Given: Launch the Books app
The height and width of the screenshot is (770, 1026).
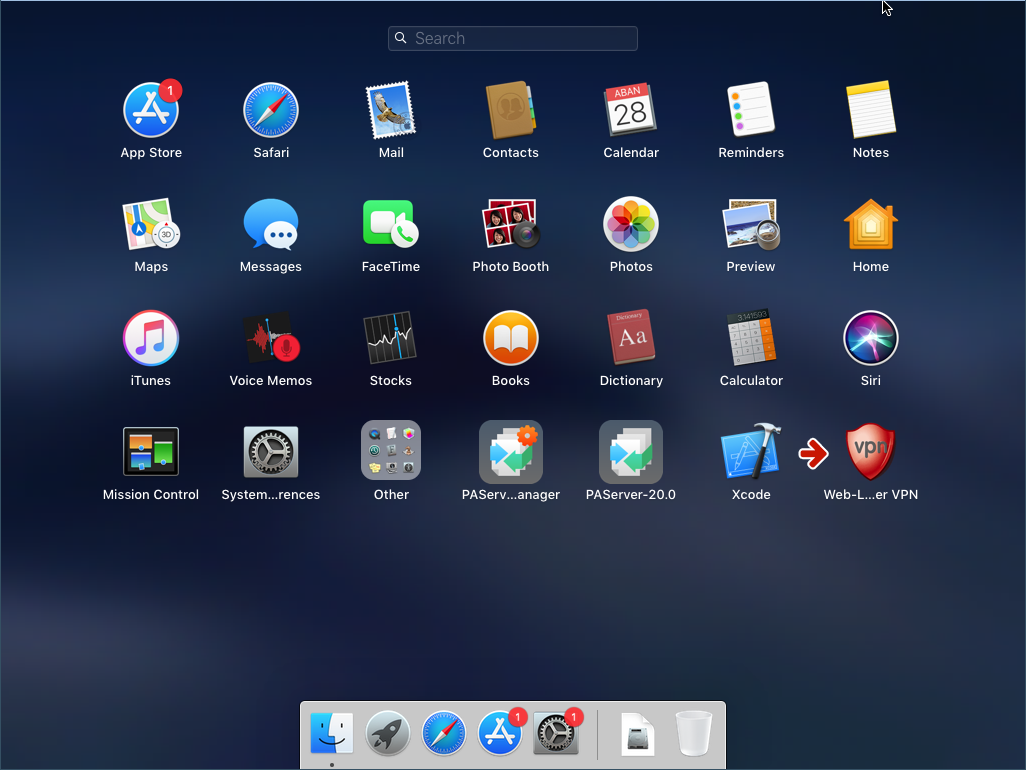Looking at the screenshot, I should [x=510, y=338].
